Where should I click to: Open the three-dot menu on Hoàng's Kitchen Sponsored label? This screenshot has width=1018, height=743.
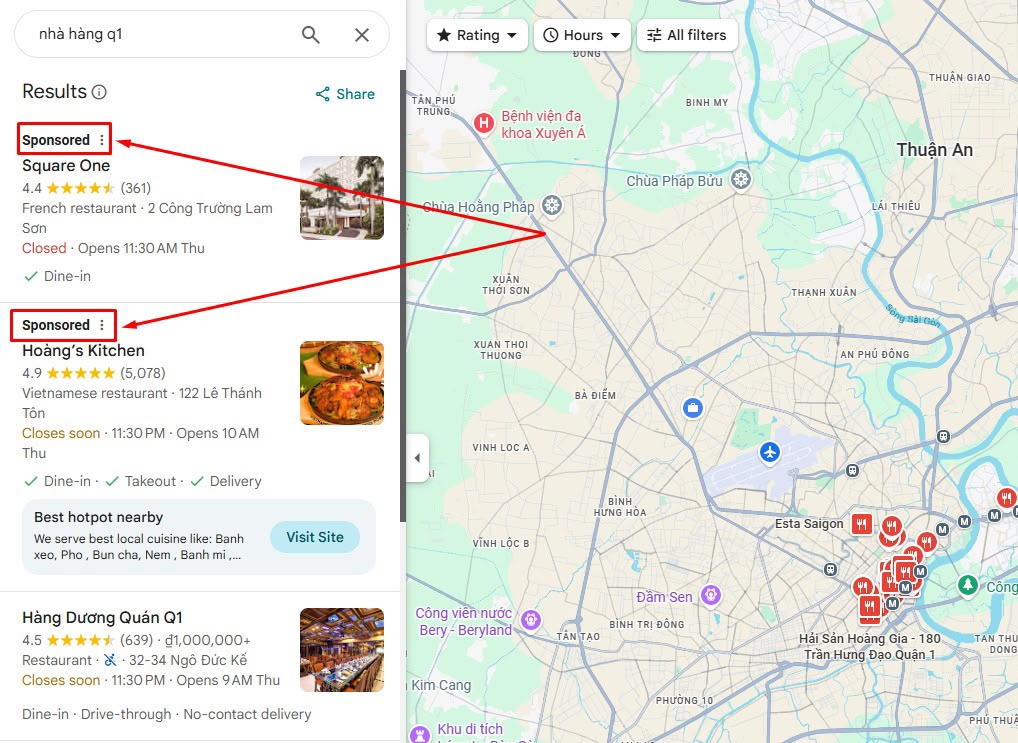[101, 324]
